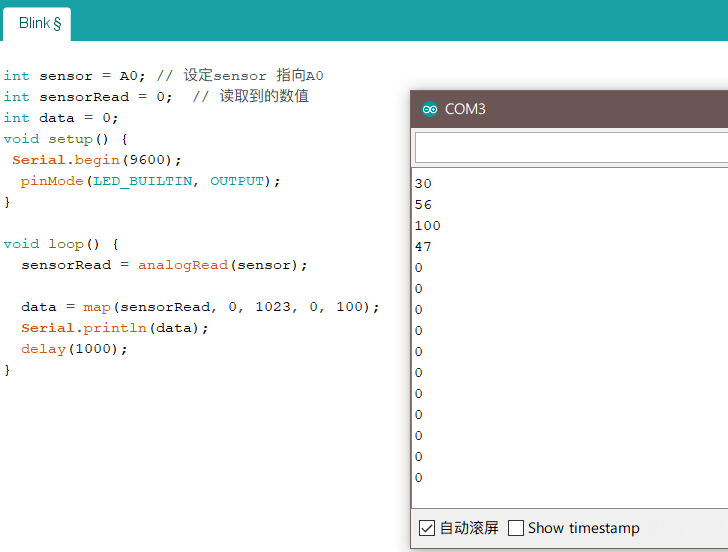Click the Serial.println(data) line
This screenshot has width=728, height=552.
115,328
